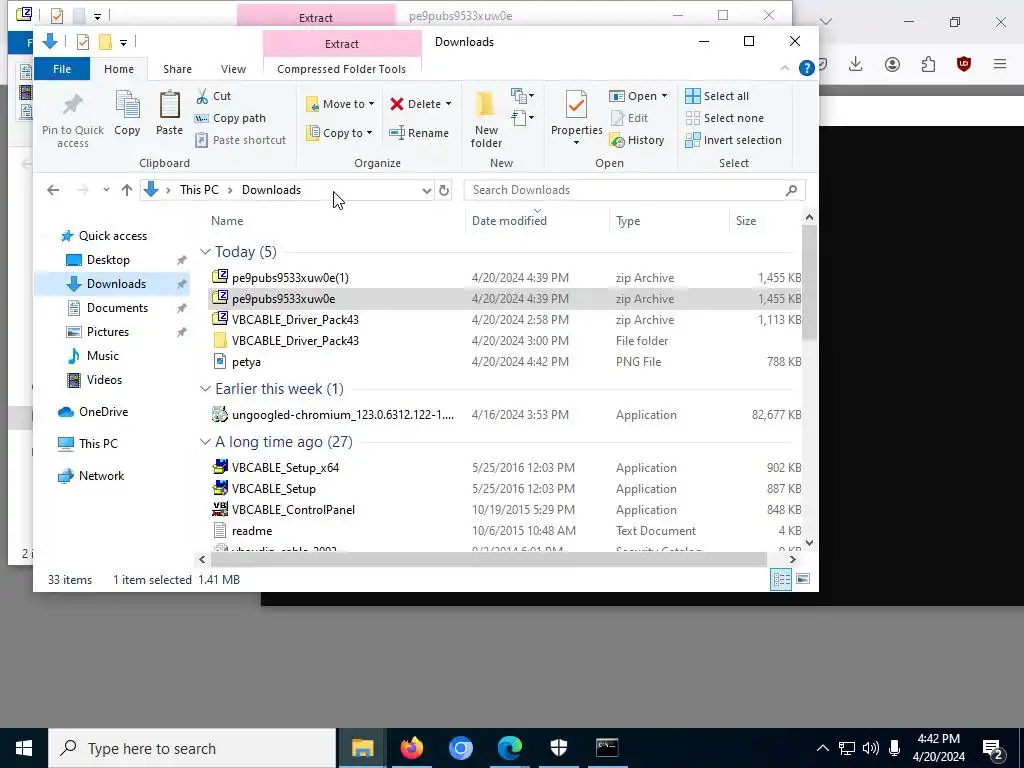Open the Explorer help question mark icon
This screenshot has height=768, width=1024.
807,68
